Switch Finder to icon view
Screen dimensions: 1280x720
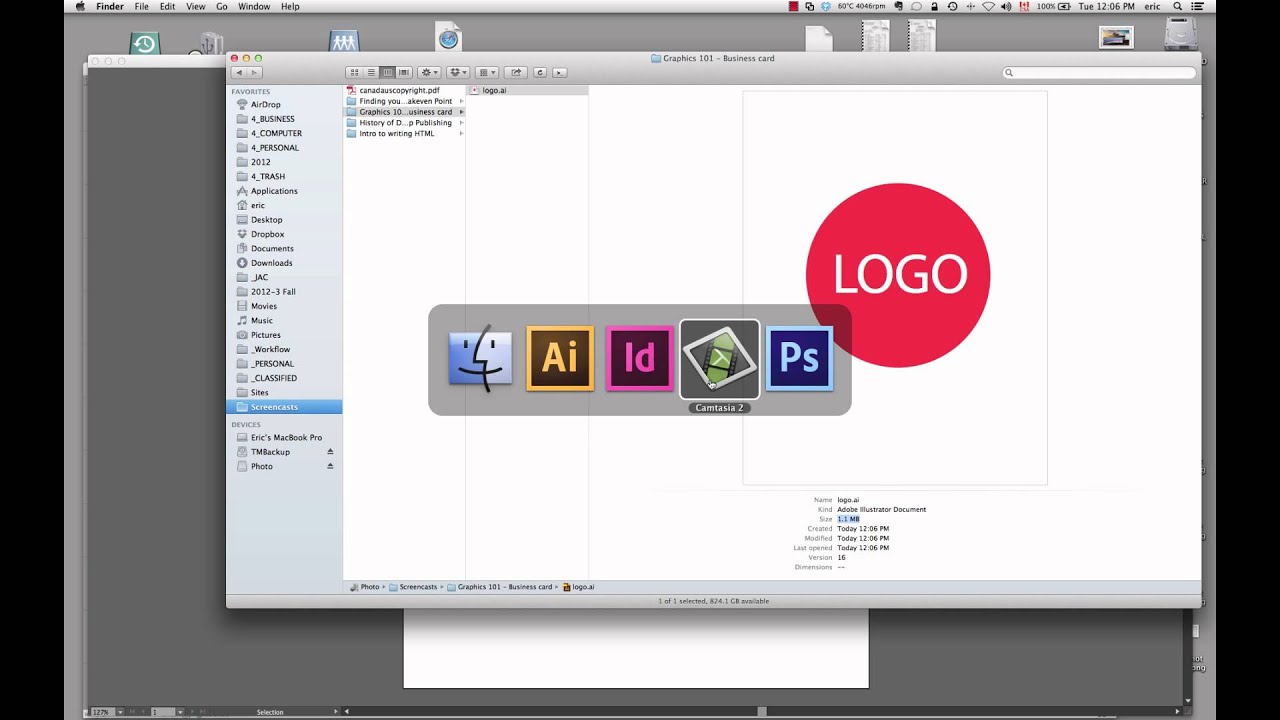(354, 72)
